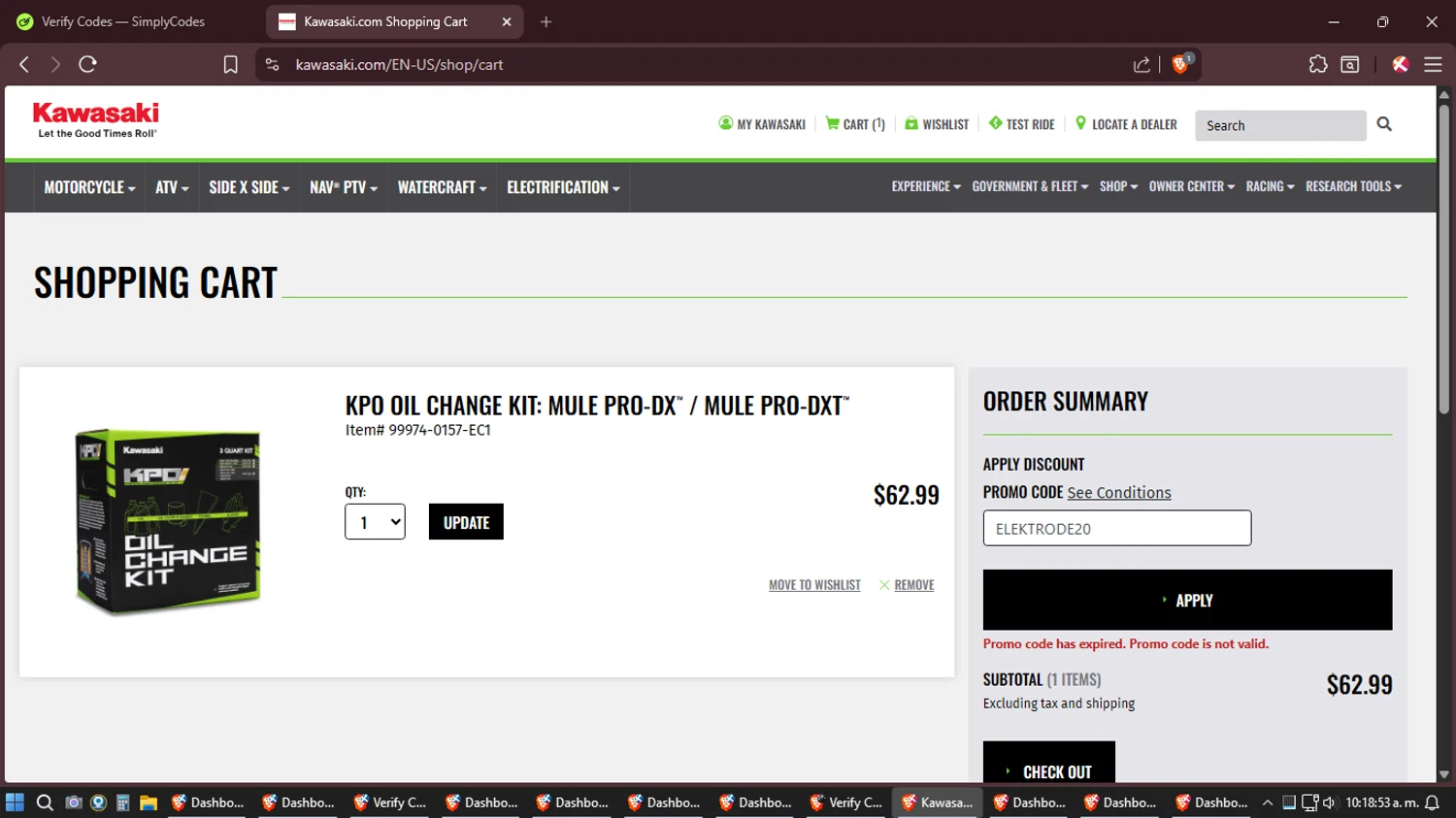The image size is (1456, 818).
Task: Show hidden tray icons chevron
Action: tap(1267, 802)
